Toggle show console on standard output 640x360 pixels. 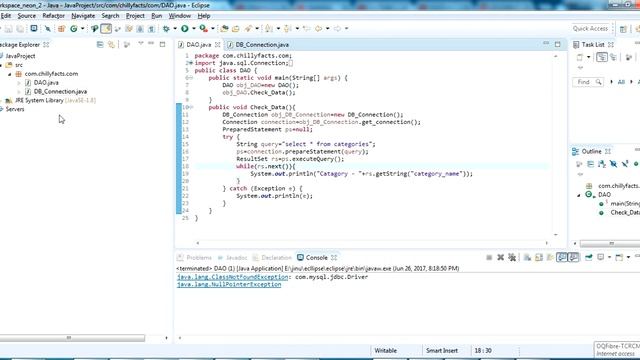coord(562,258)
